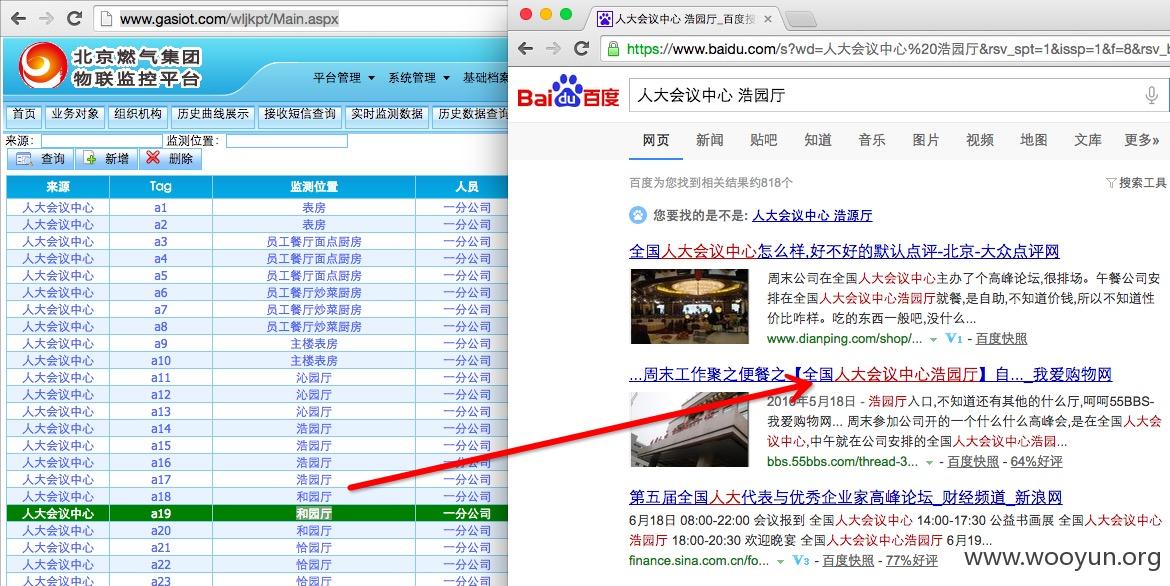Reload the Baidu search page

pyautogui.click(x=581, y=49)
